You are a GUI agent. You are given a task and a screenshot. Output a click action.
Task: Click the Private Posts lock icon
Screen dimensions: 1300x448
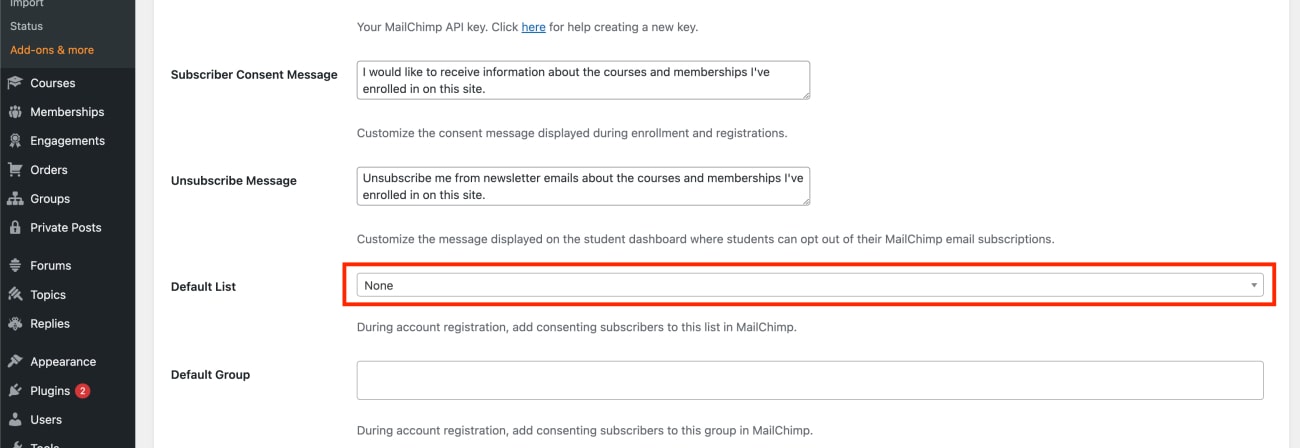pos(15,228)
